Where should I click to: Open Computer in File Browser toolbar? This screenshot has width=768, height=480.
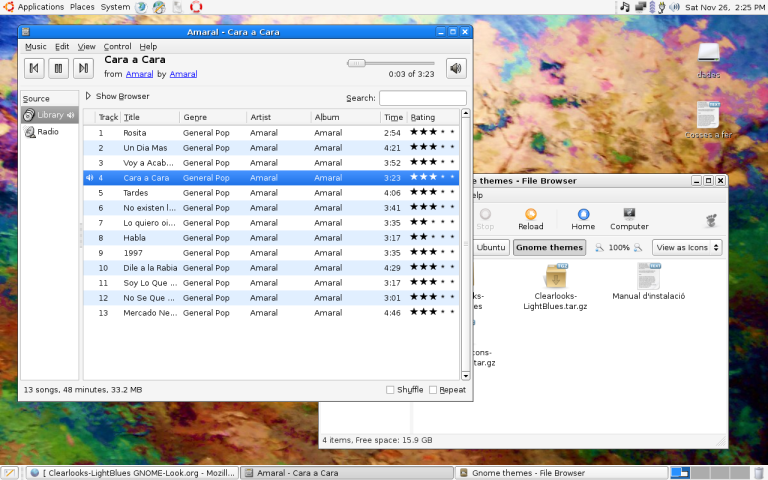pyautogui.click(x=629, y=219)
